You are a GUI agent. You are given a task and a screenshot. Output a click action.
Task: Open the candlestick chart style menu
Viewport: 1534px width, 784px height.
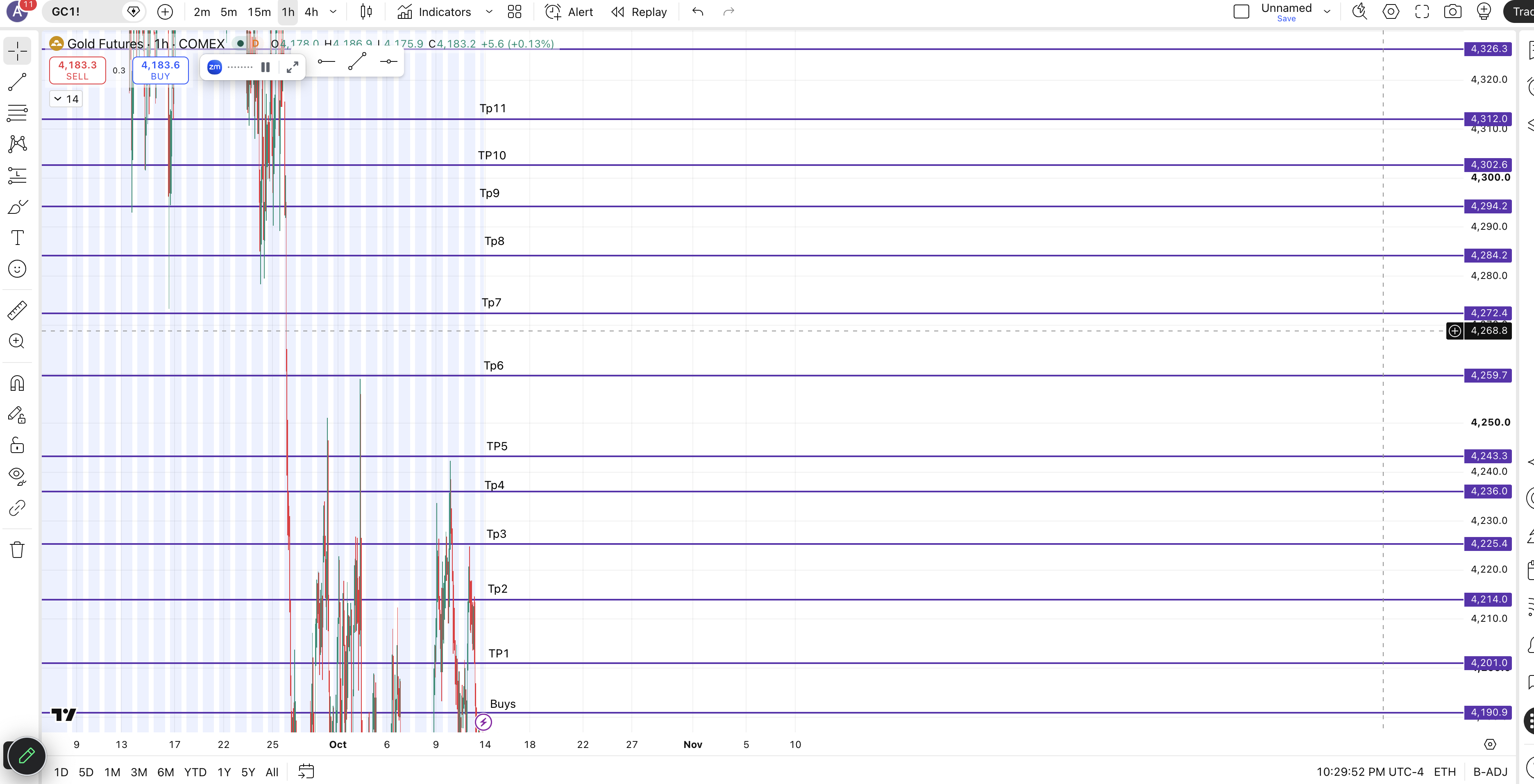point(366,12)
